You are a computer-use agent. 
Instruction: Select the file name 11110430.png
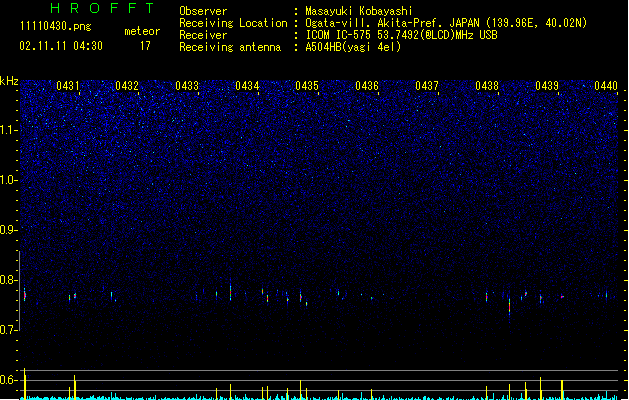click(55, 26)
